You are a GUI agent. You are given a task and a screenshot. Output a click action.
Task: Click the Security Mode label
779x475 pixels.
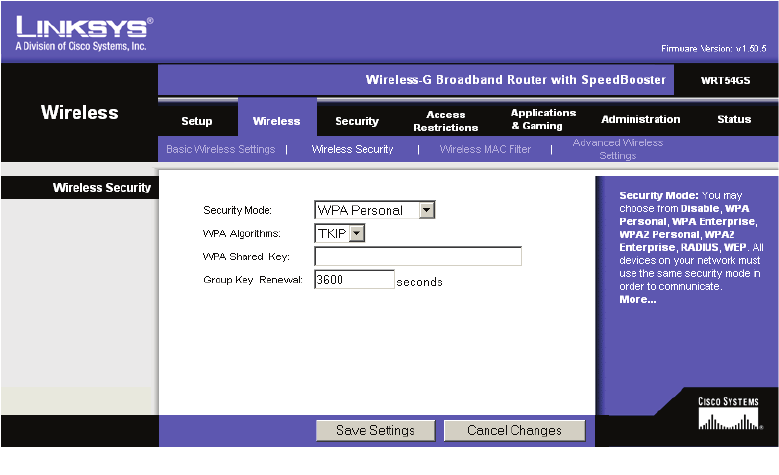tap(237, 210)
